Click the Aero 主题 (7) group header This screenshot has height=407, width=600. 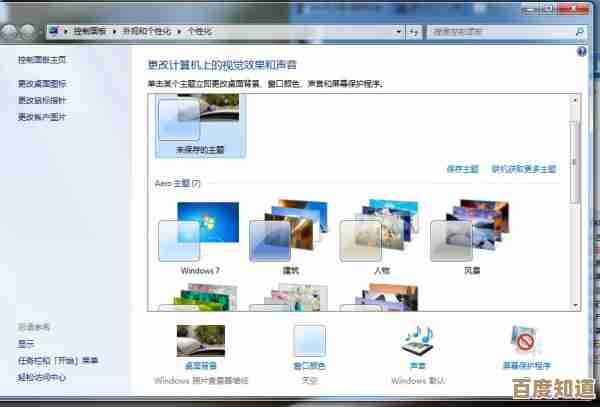178,184
